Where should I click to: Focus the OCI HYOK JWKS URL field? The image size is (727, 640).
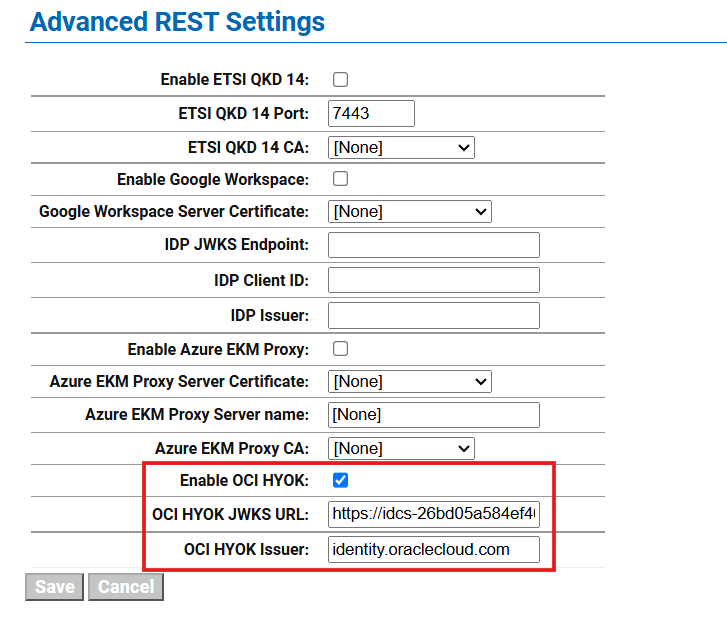click(434, 514)
